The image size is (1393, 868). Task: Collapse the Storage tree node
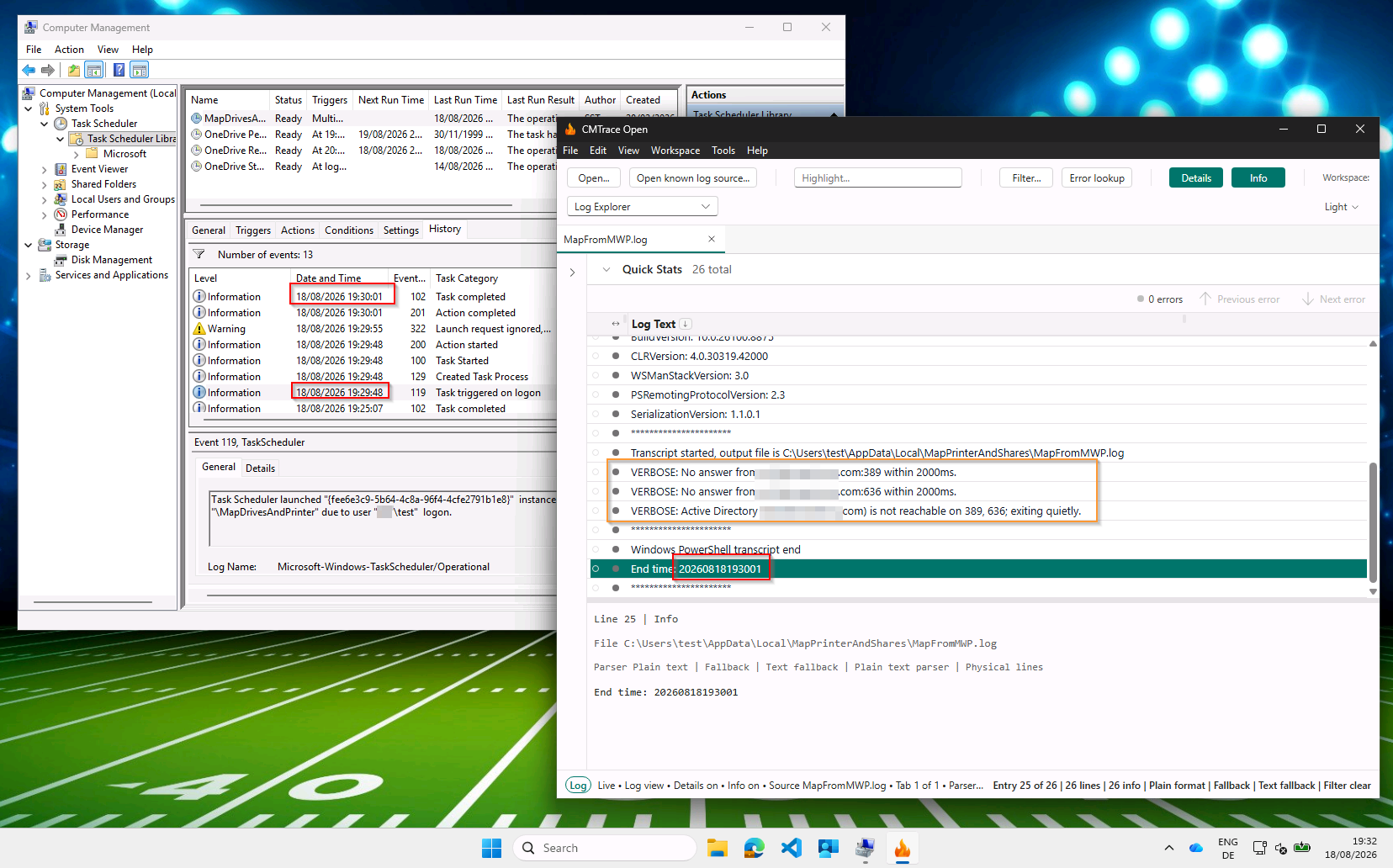[29, 245]
